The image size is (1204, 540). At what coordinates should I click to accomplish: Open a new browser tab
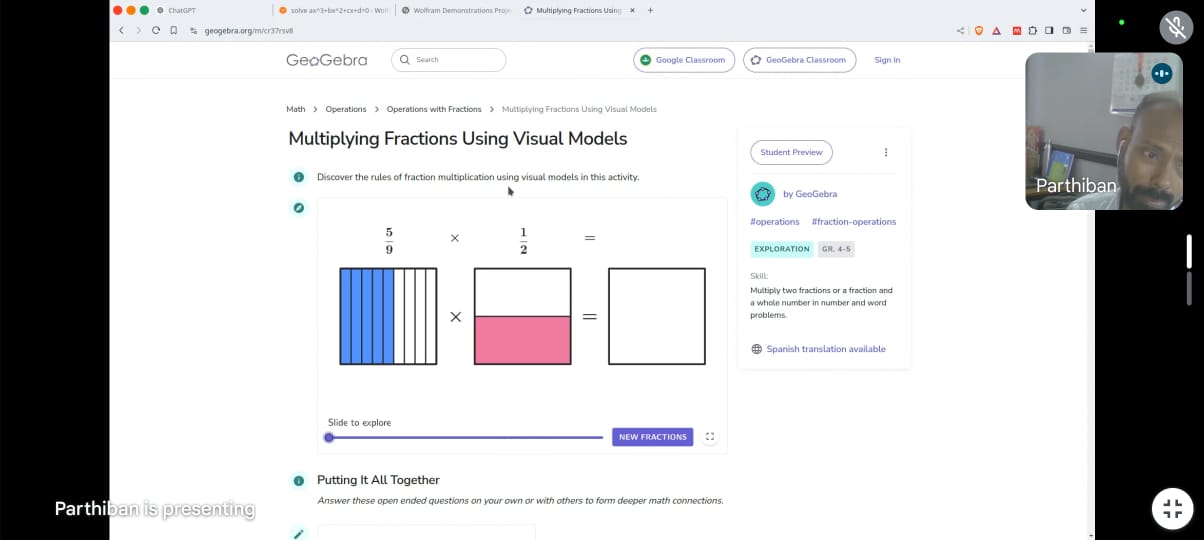coord(651,10)
